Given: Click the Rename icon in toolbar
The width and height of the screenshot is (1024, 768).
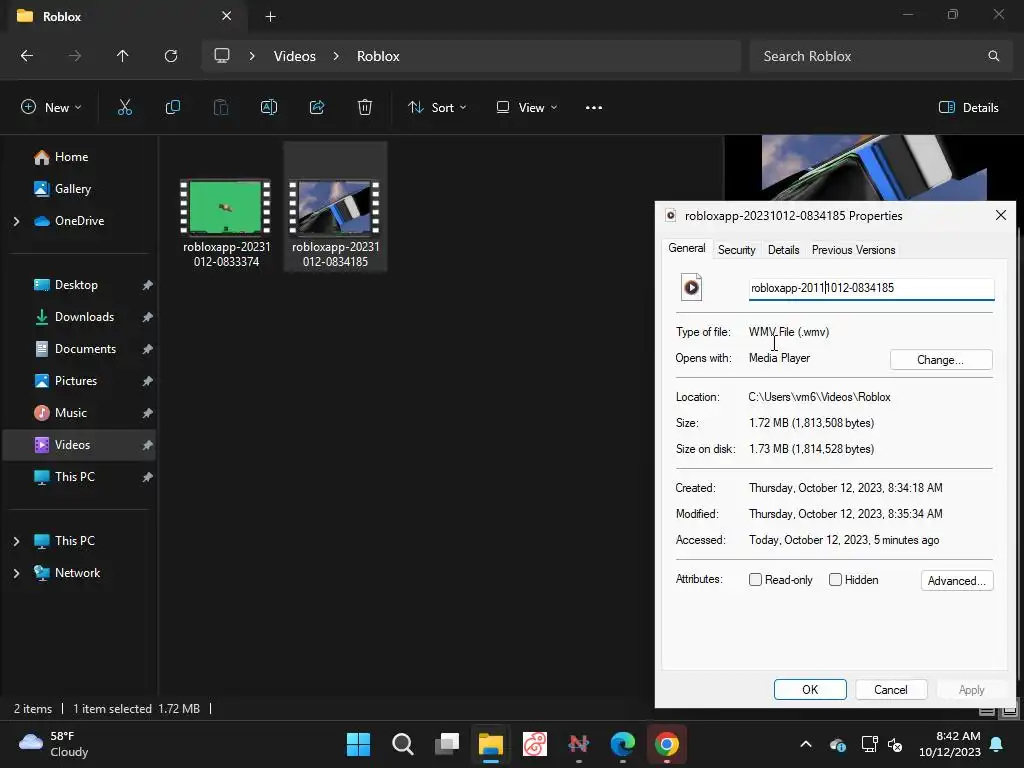Looking at the screenshot, I should pos(269,108).
